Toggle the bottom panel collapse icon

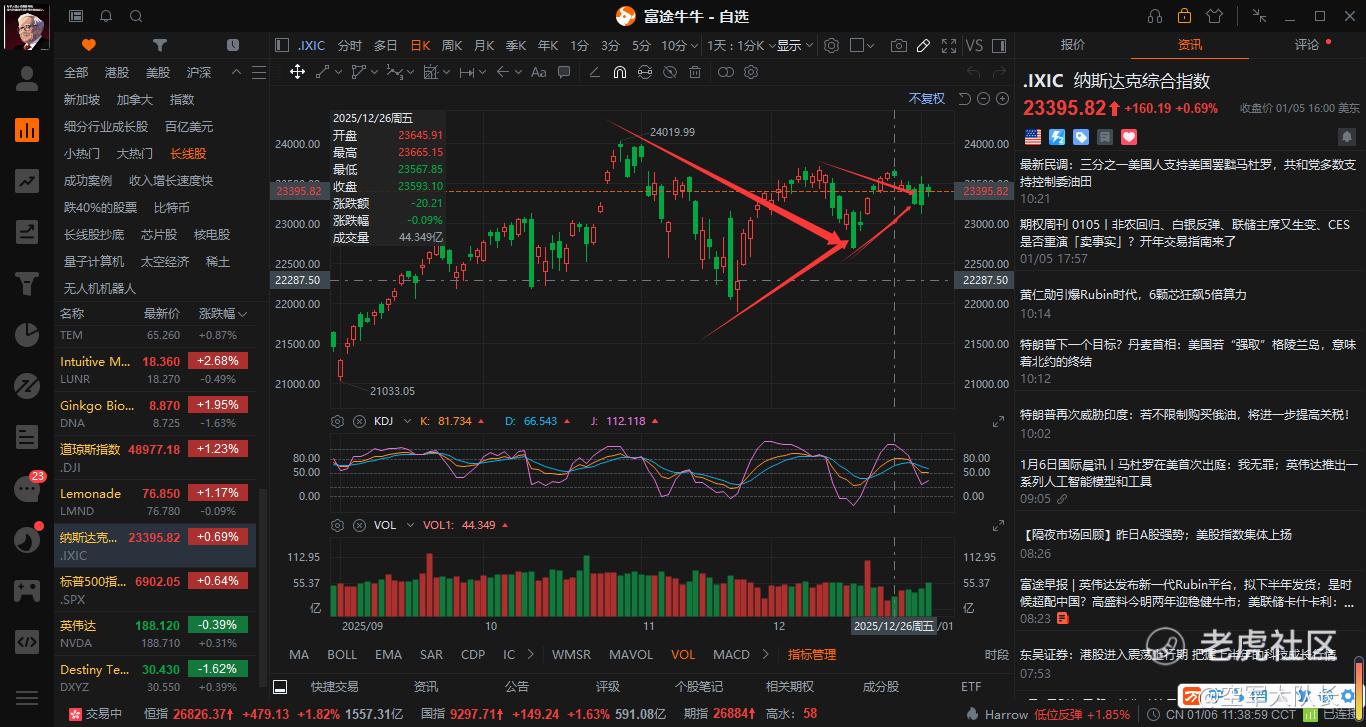point(280,686)
